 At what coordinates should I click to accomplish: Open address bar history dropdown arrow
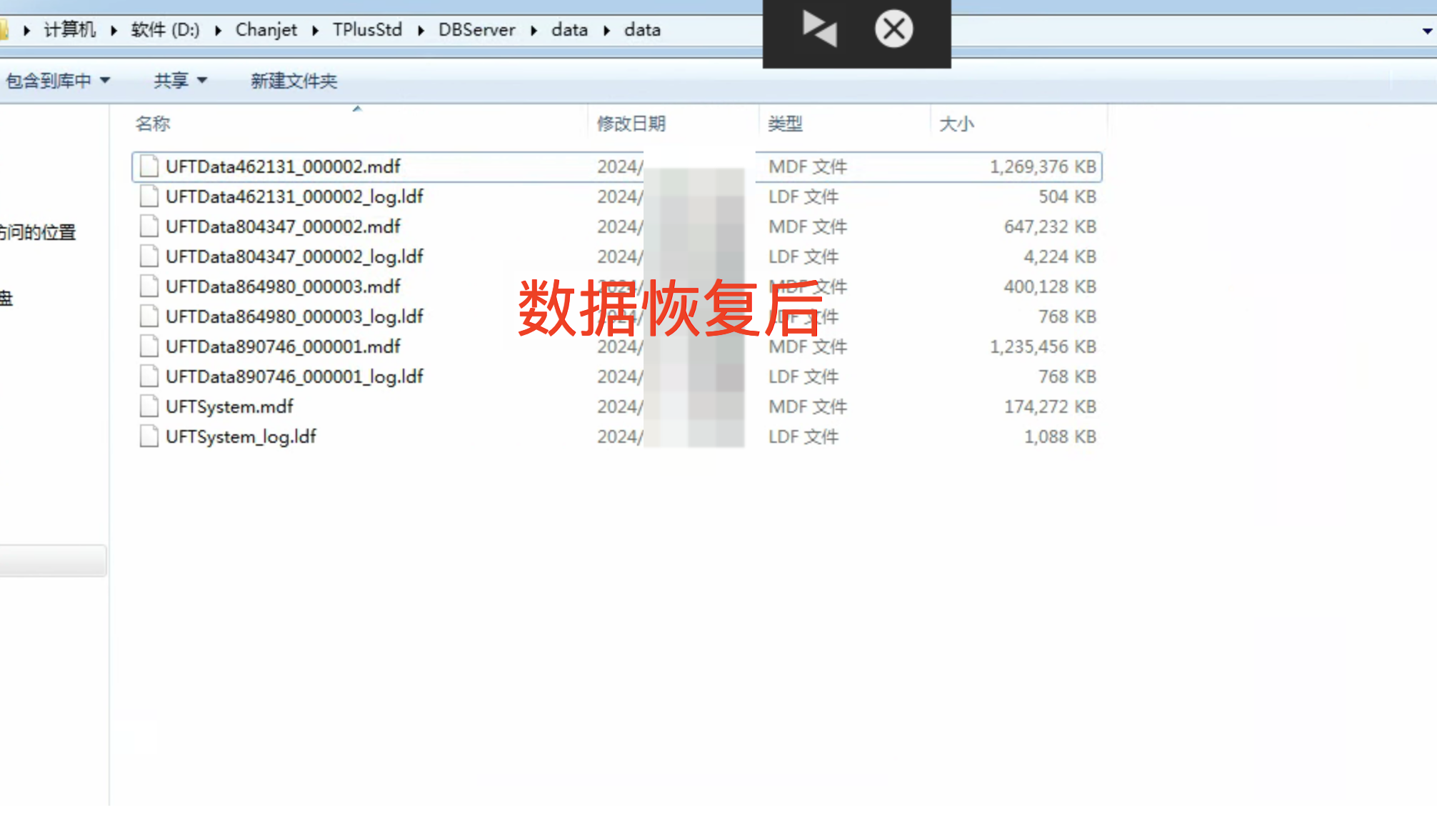tap(1427, 31)
